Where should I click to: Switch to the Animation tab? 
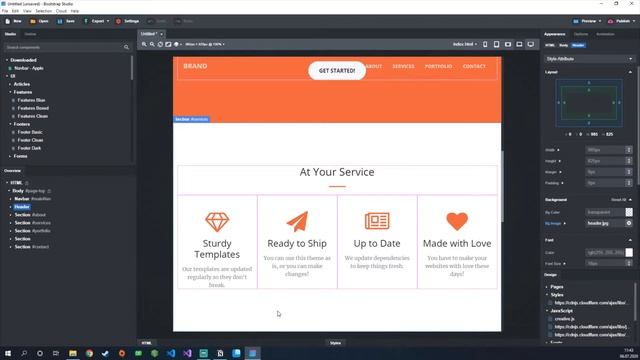(x=605, y=34)
